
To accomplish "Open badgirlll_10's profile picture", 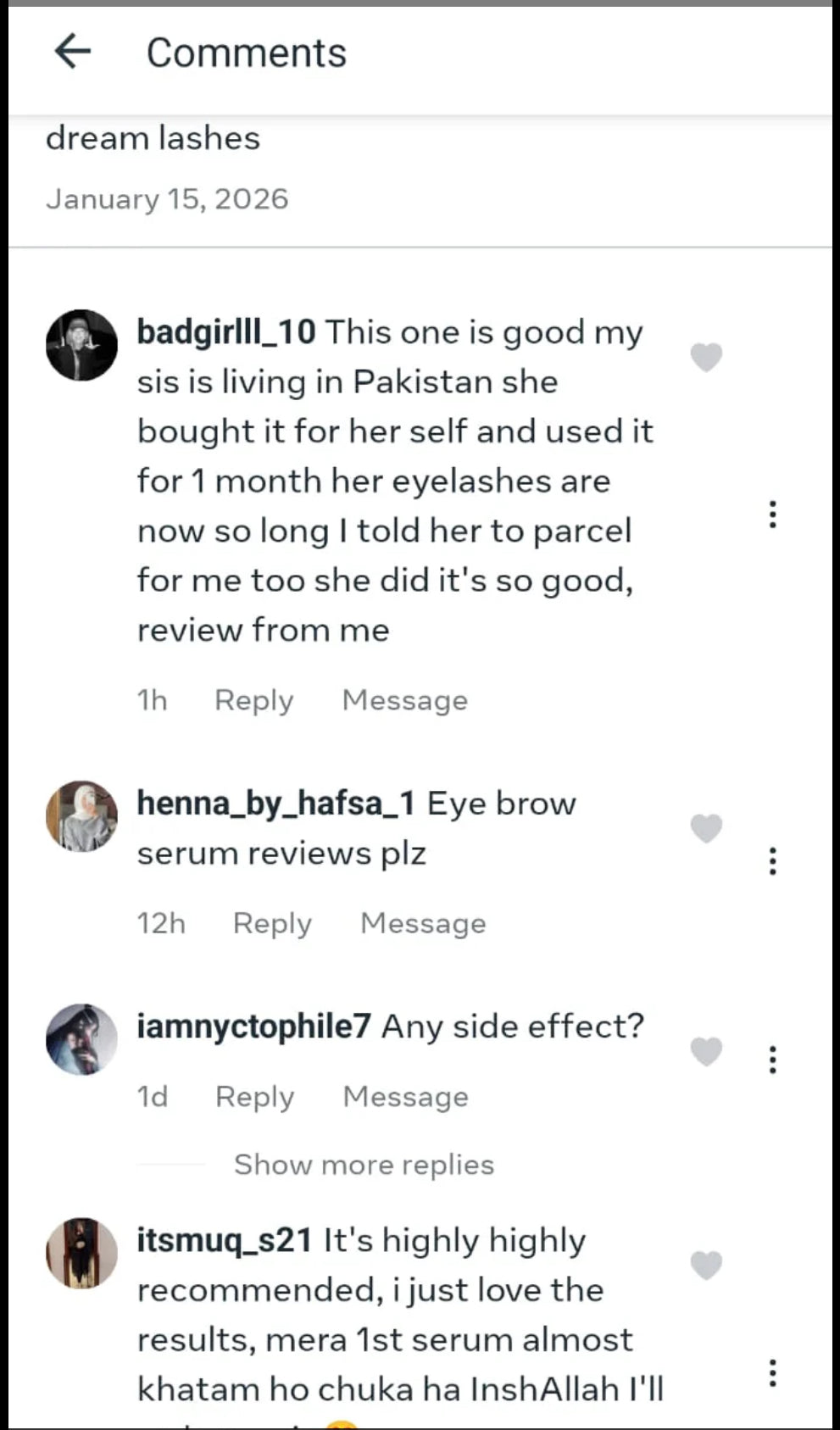I will (81, 345).
